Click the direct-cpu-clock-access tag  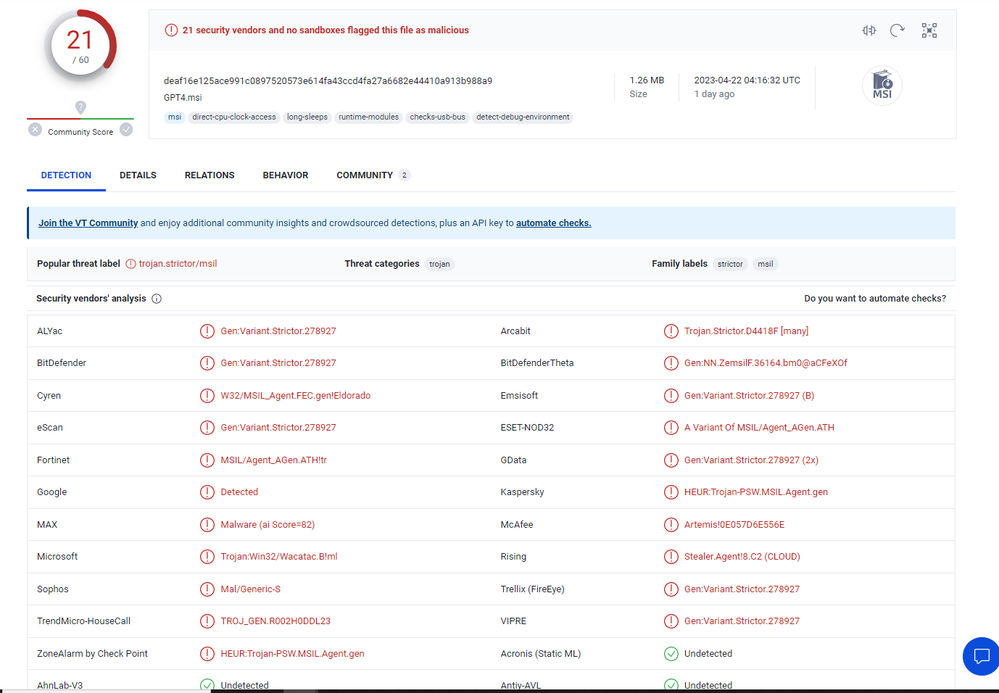pyautogui.click(x=234, y=117)
